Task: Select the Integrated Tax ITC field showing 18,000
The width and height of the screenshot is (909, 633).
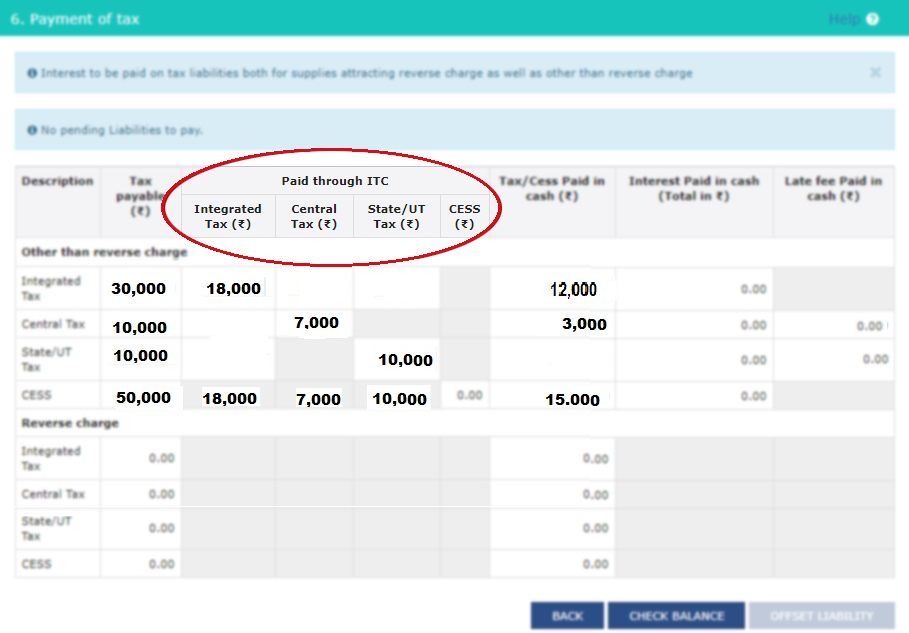Action: (227, 288)
